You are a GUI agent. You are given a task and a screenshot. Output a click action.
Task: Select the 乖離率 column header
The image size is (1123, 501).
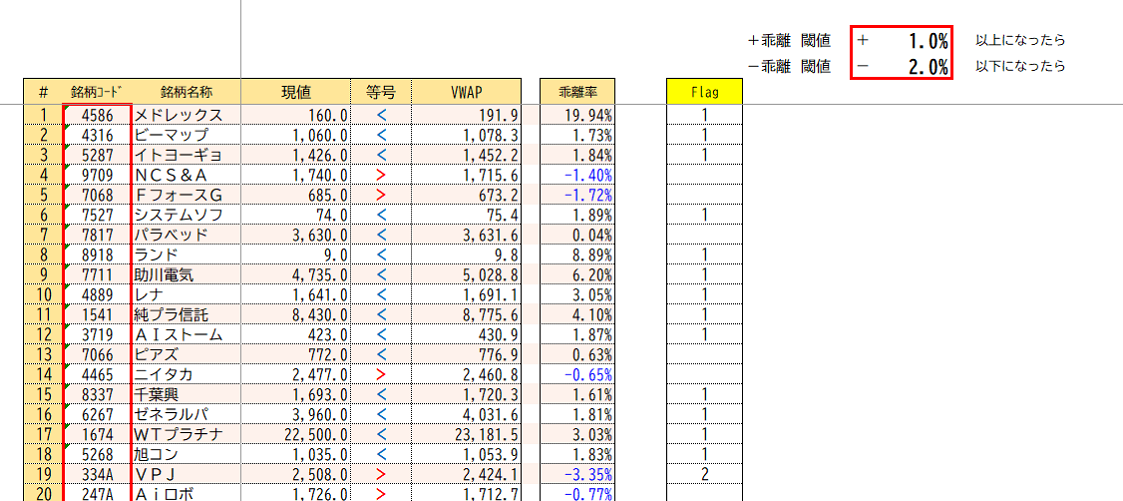[x=577, y=92]
